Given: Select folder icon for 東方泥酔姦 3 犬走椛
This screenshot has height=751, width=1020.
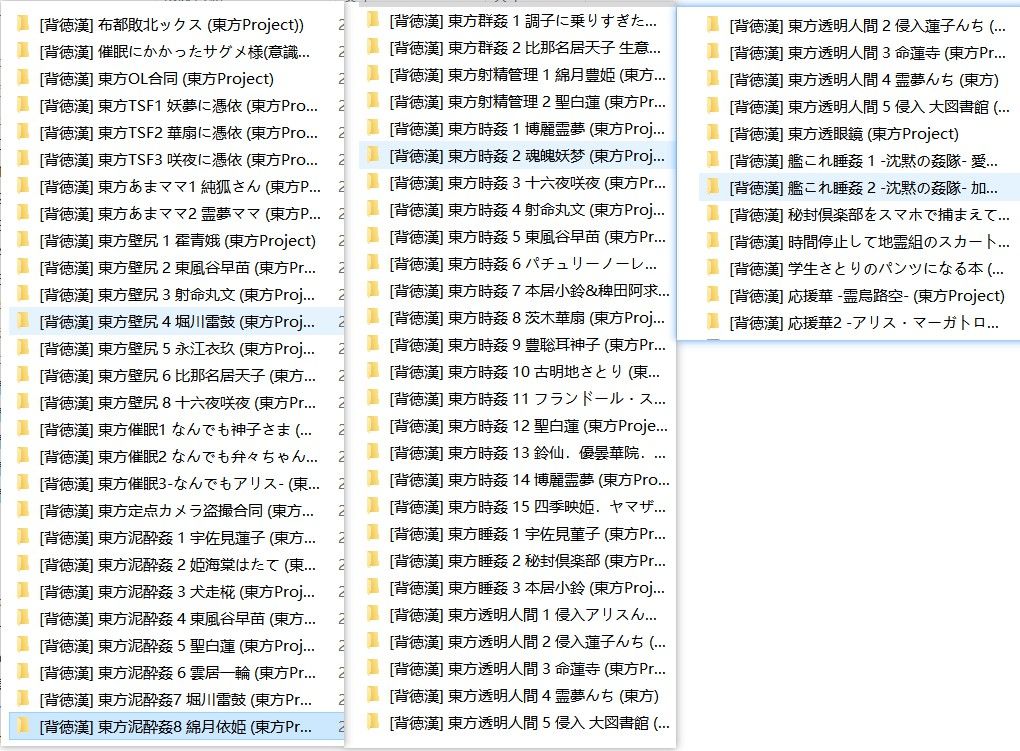Looking at the screenshot, I should click(x=23, y=591).
